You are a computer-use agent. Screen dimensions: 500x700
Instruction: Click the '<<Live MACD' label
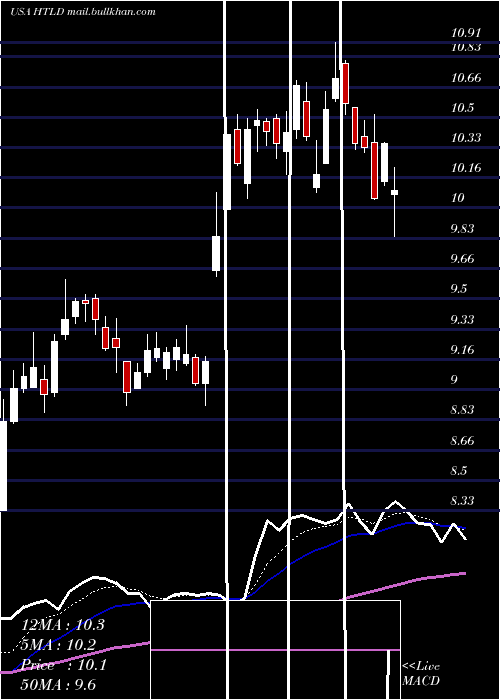click(421, 673)
